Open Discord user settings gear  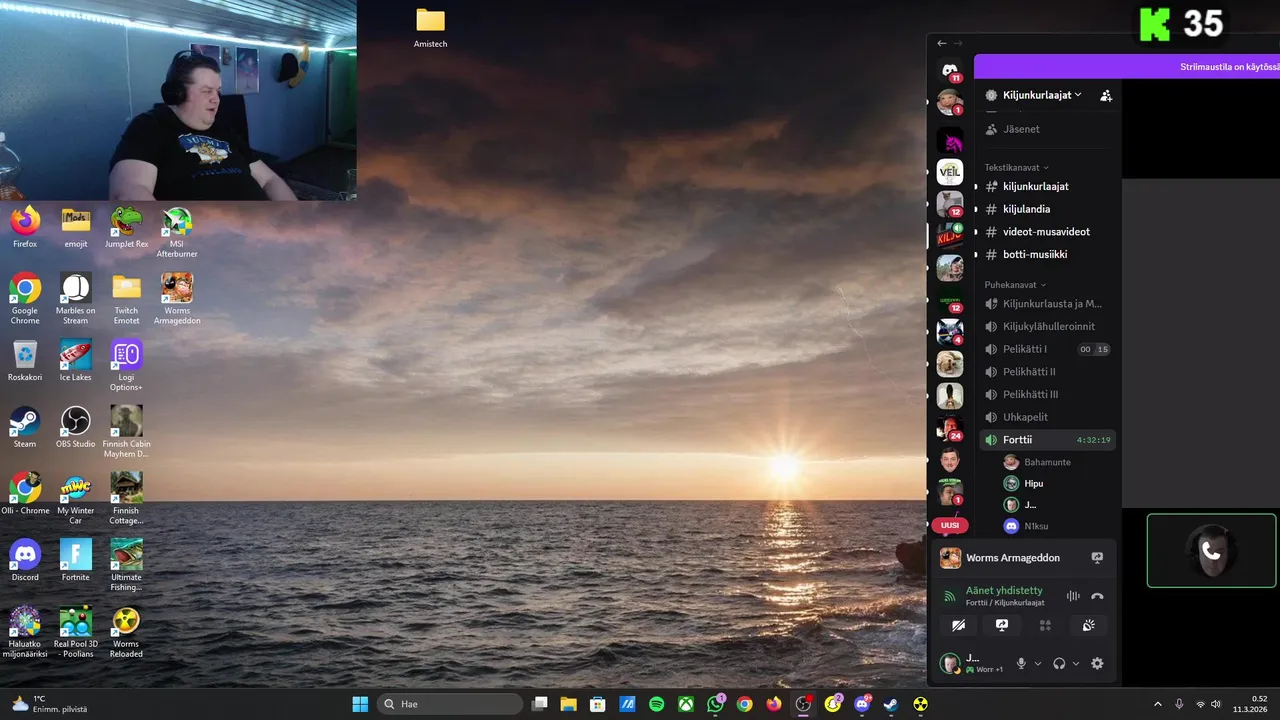click(x=1097, y=663)
